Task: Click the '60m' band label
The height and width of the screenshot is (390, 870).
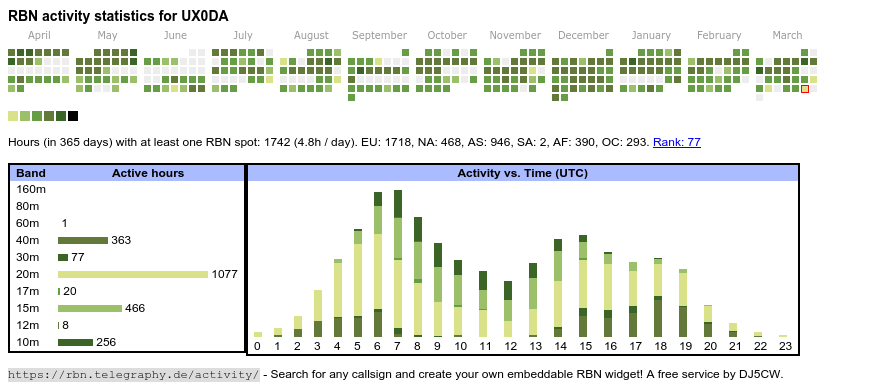Action: click(28, 224)
